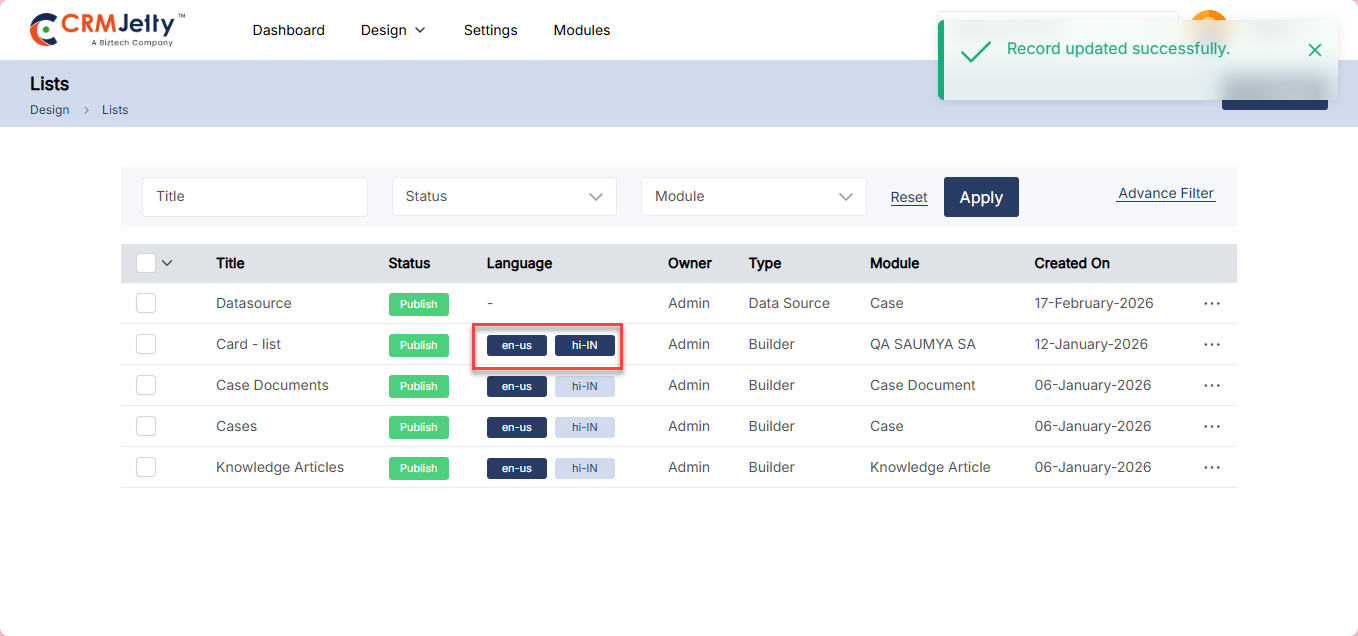Select the Datasource row checkbox

146,303
